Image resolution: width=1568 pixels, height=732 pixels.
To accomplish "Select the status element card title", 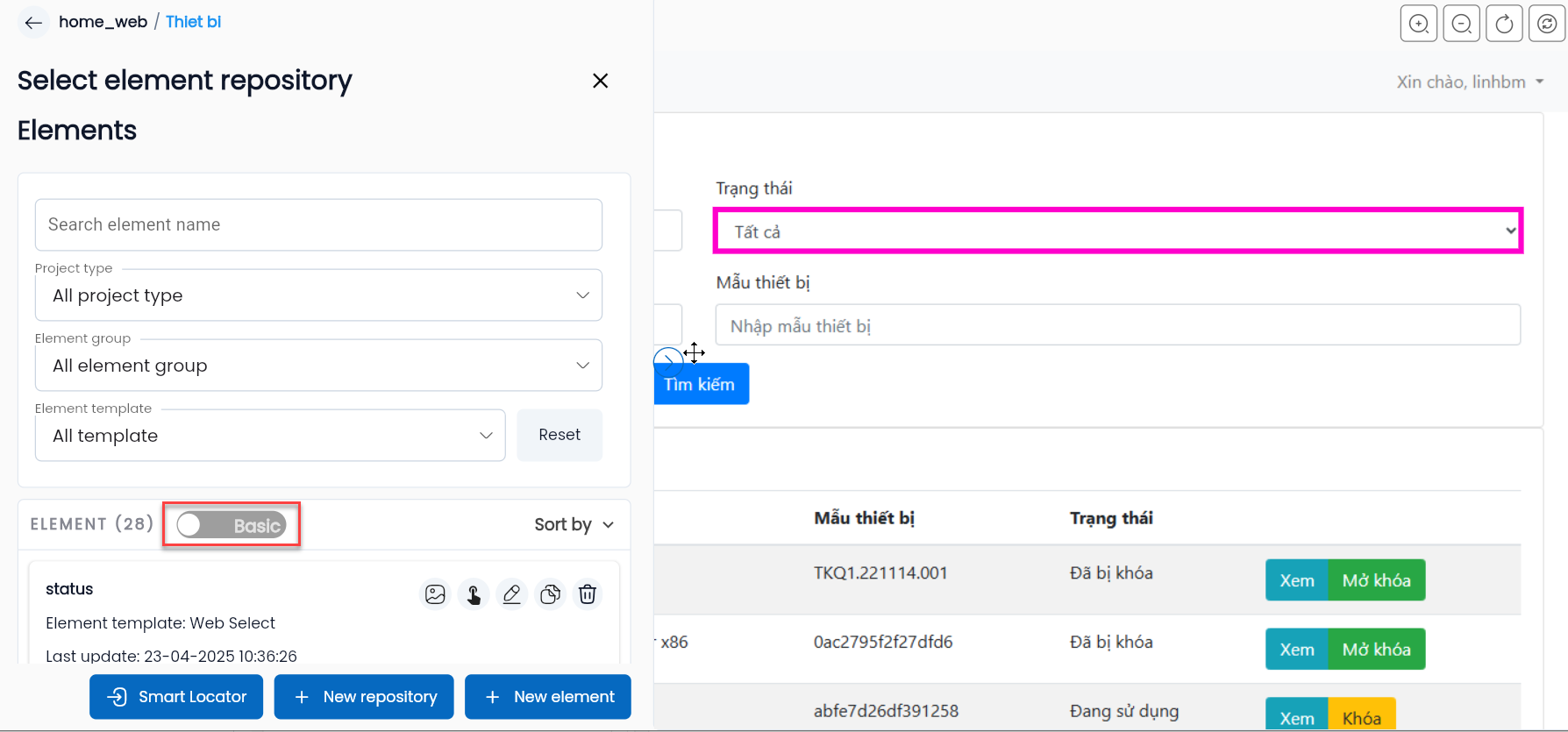I will pos(69,589).
